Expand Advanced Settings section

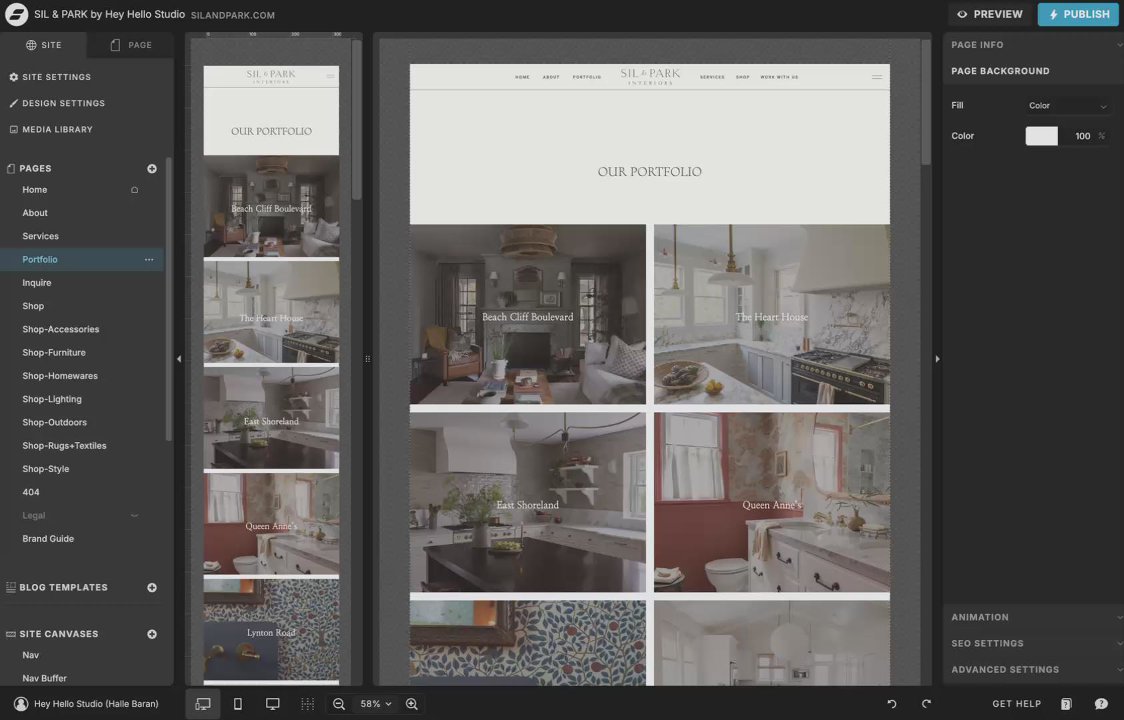[x=1032, y=670]
